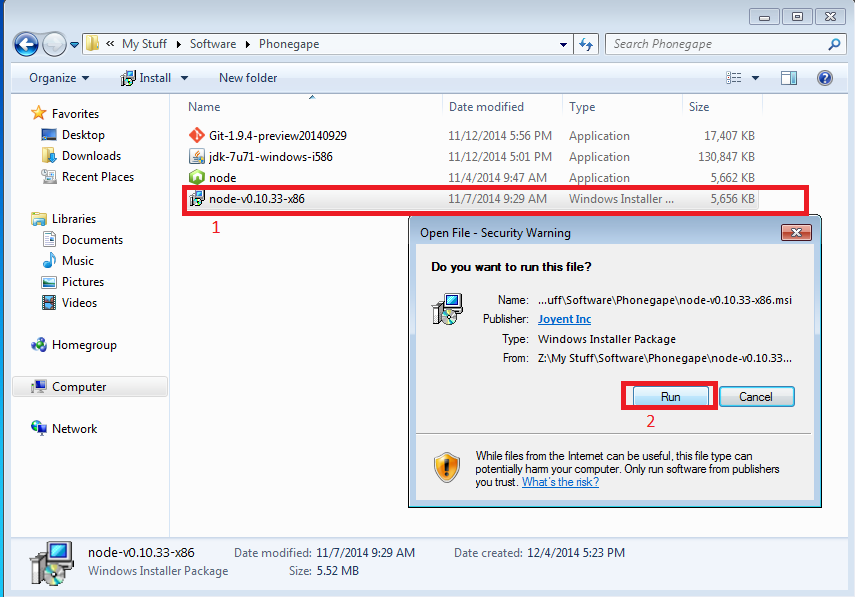The image size is (855, 597).
Task: Click the installer icon in details pane
Action: click(x=52, y=563)
